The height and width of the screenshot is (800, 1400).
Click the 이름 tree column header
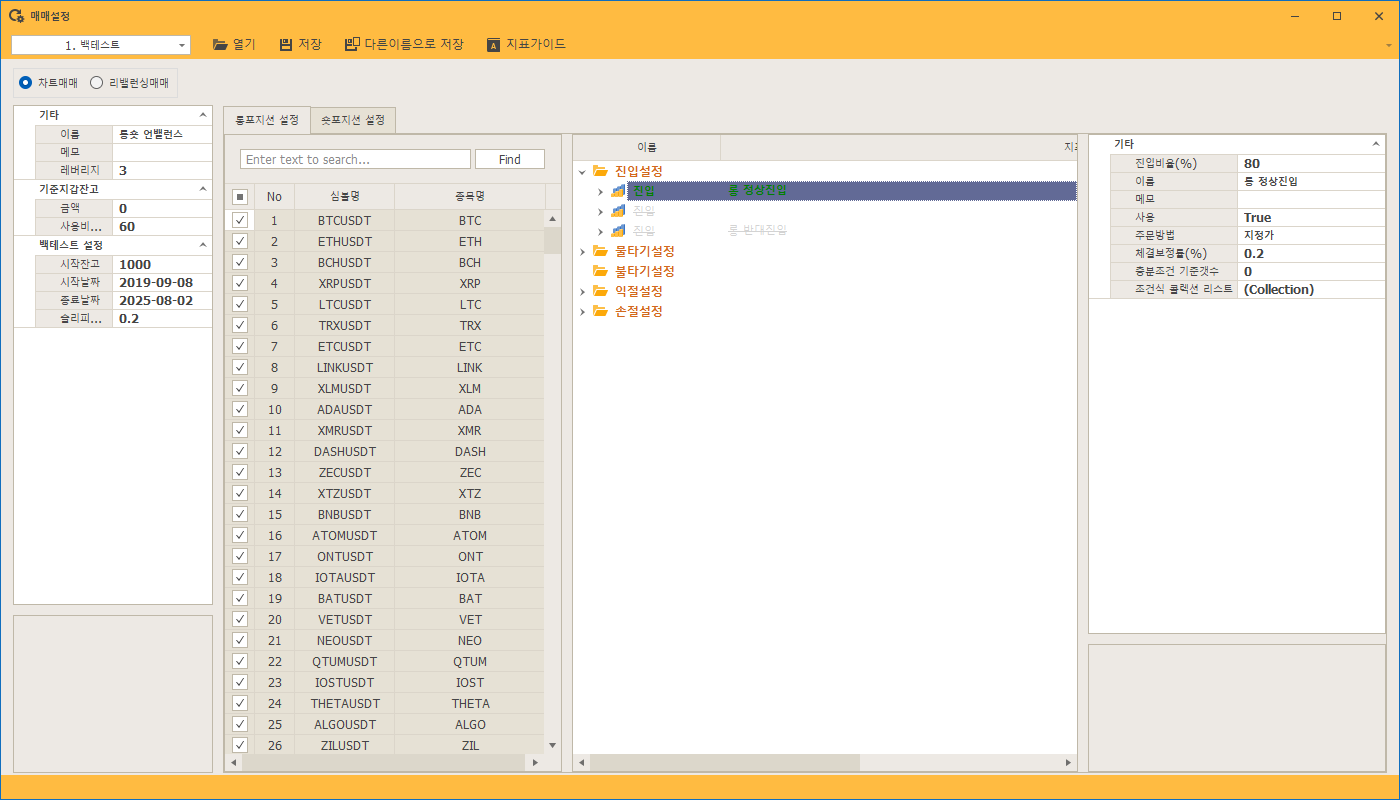(x=647, y=147)
